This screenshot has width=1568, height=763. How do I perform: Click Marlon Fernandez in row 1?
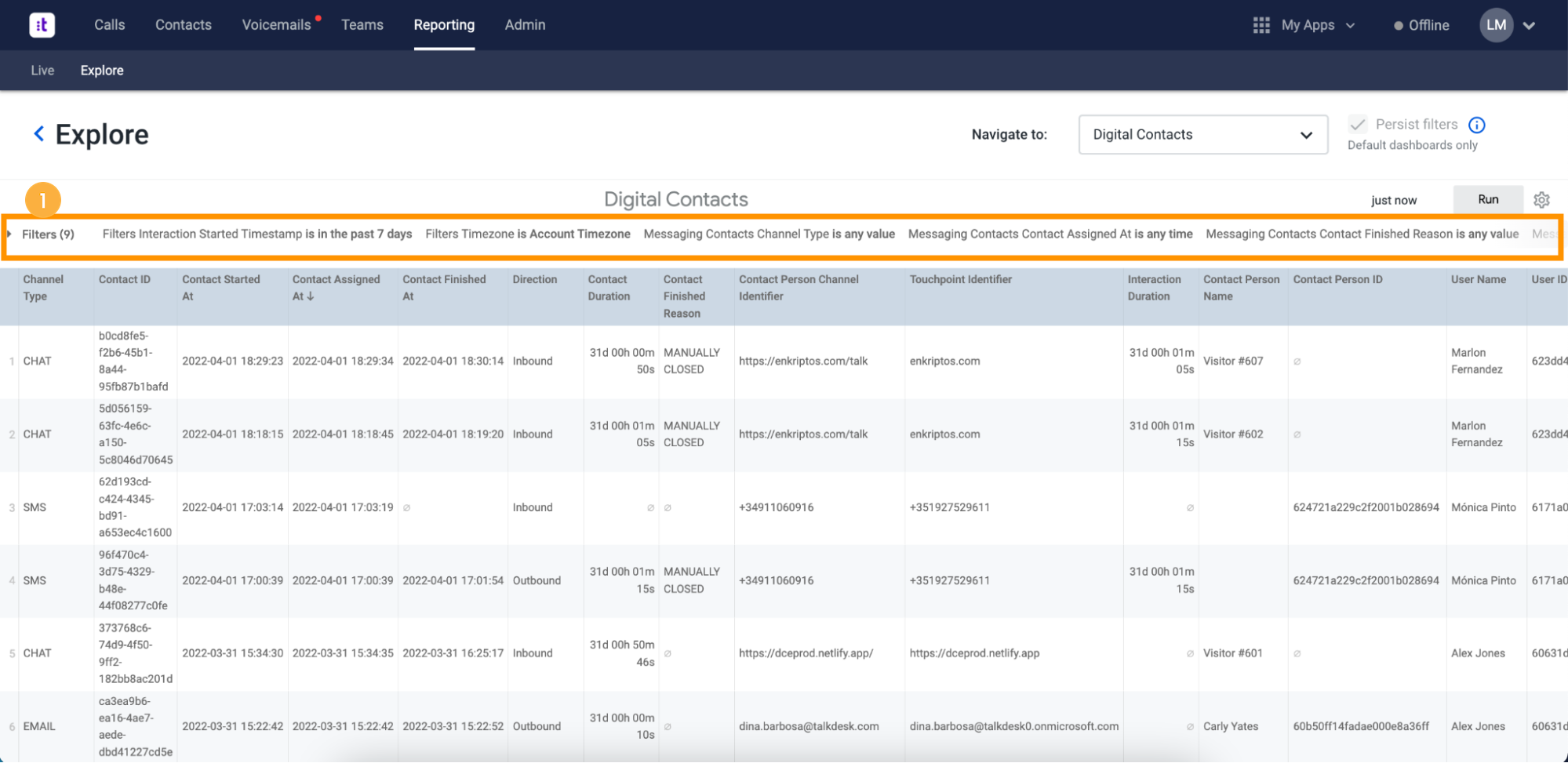pos(1477,362)
